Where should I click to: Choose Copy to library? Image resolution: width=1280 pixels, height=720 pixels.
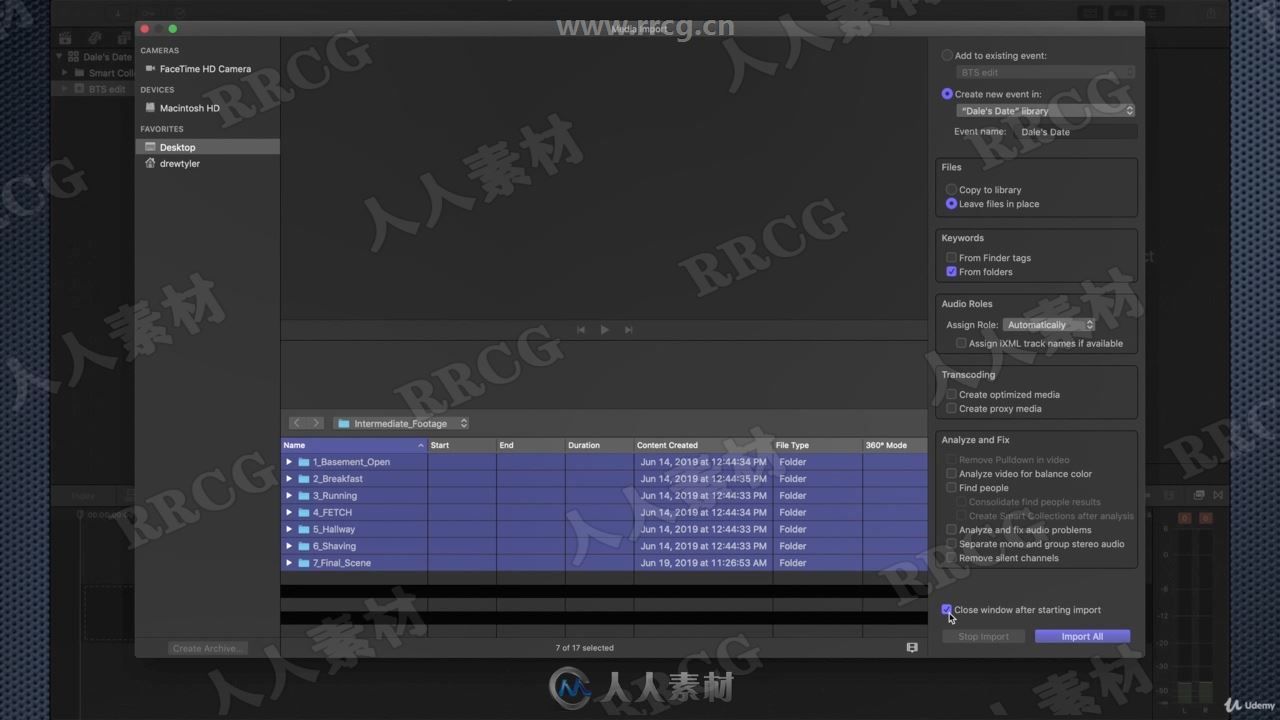pyautogui.click(x=951, y=190)
